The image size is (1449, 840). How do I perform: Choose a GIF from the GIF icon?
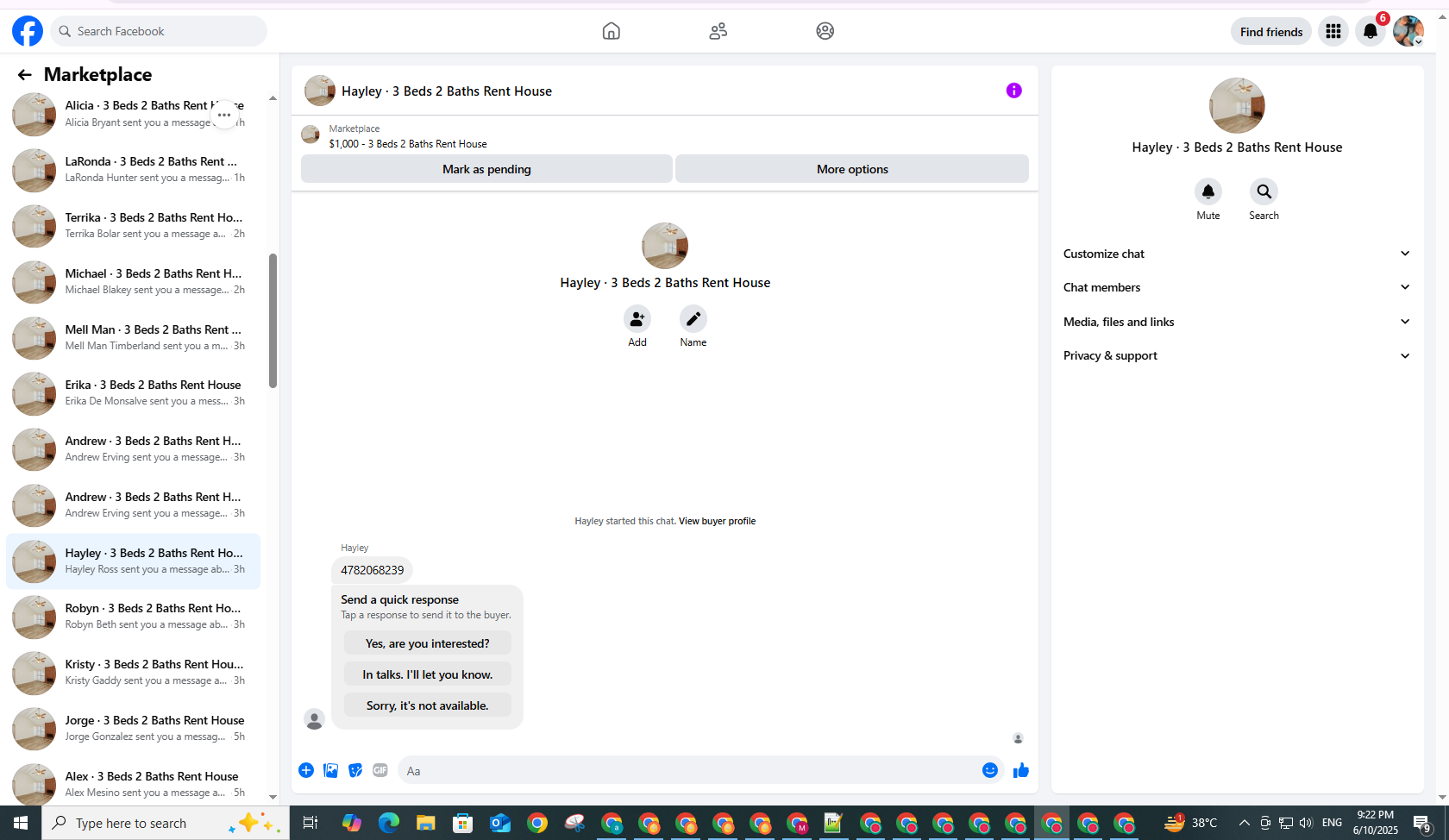click(x=380, y=770)
